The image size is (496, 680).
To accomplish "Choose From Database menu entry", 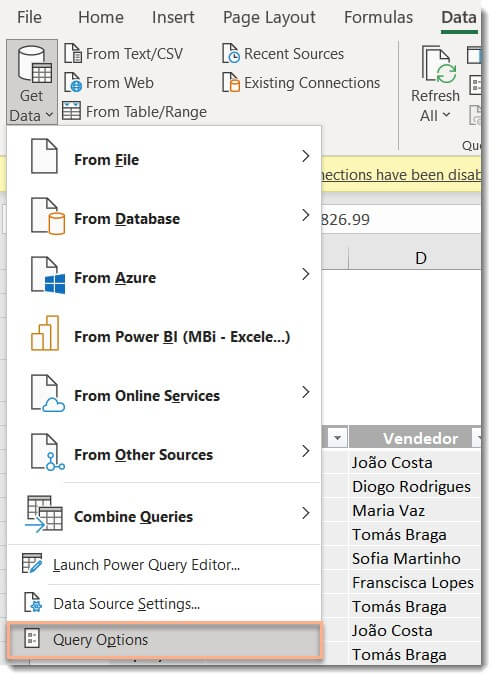I will click(164, 218).
